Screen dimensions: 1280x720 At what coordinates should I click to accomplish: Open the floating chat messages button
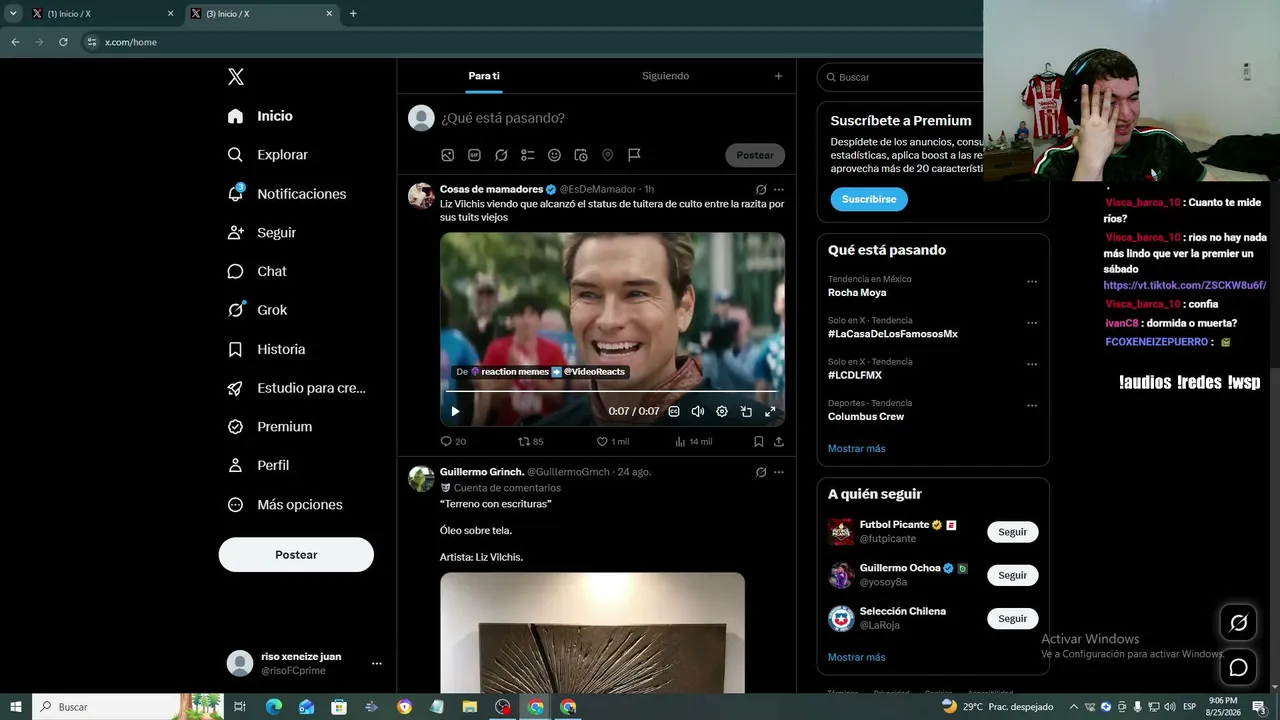coord(1238,667)
